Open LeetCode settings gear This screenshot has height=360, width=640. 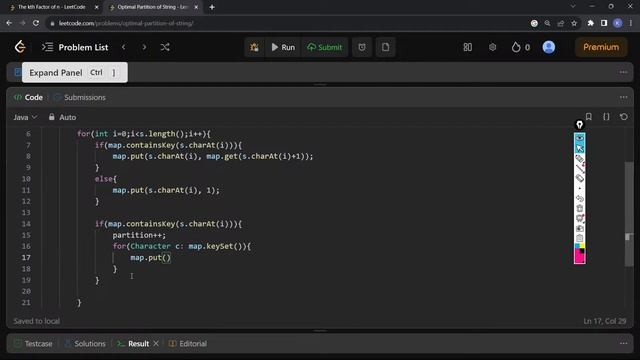pos(493,47)
